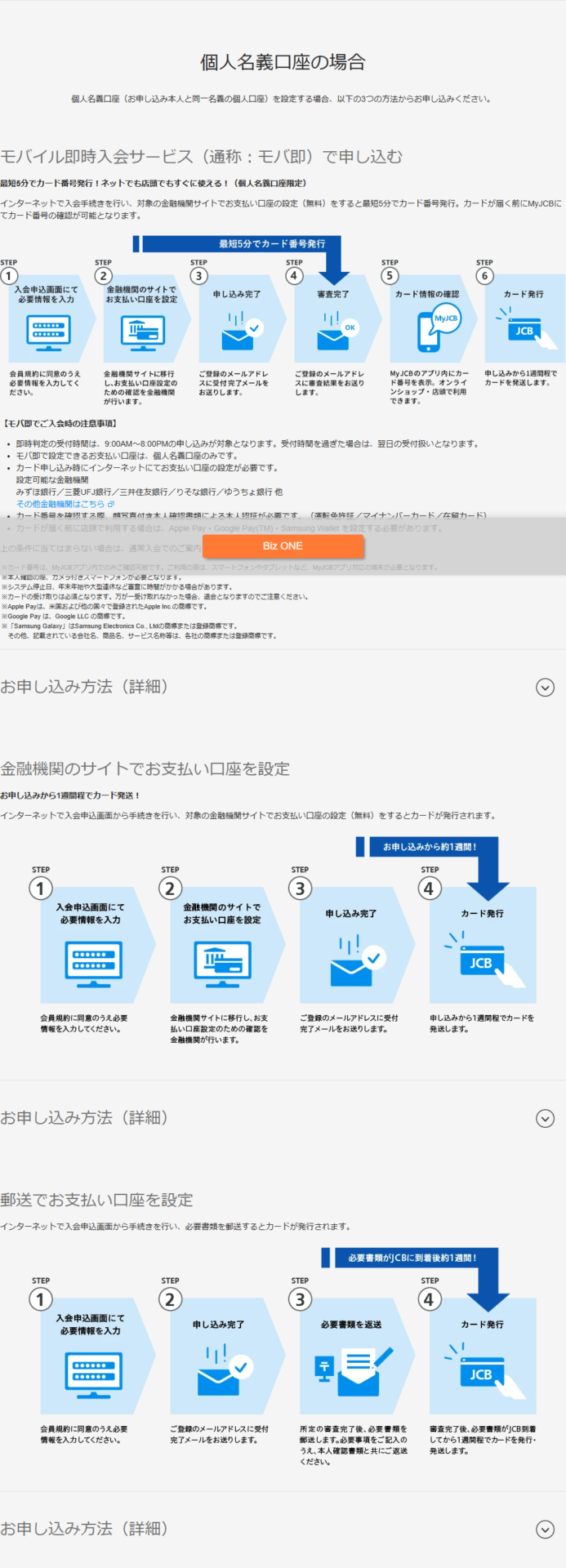The width and height of the screenshot is (566, 1568).
Task: Click the orange Biz ONE button
Action: [x=283, y=546]
